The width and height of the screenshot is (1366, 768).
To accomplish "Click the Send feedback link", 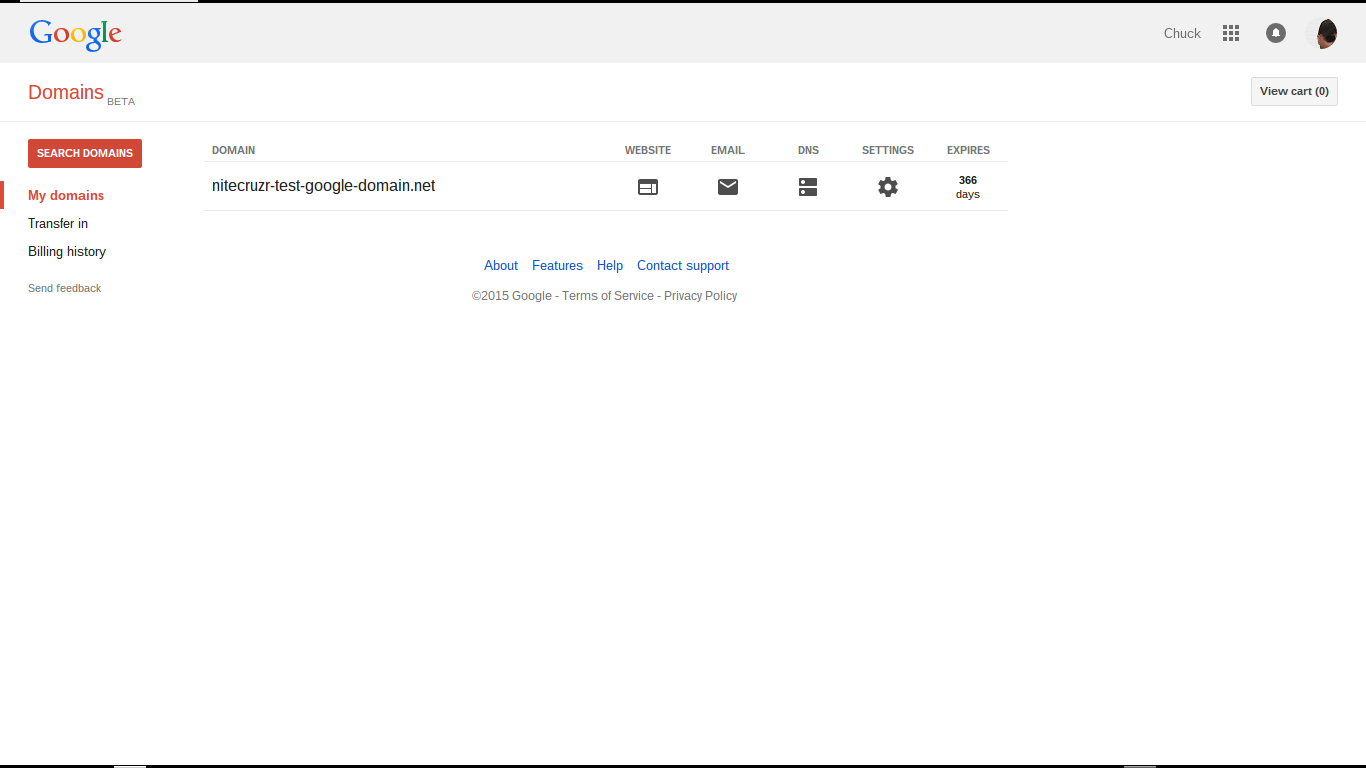I will 65,288.
